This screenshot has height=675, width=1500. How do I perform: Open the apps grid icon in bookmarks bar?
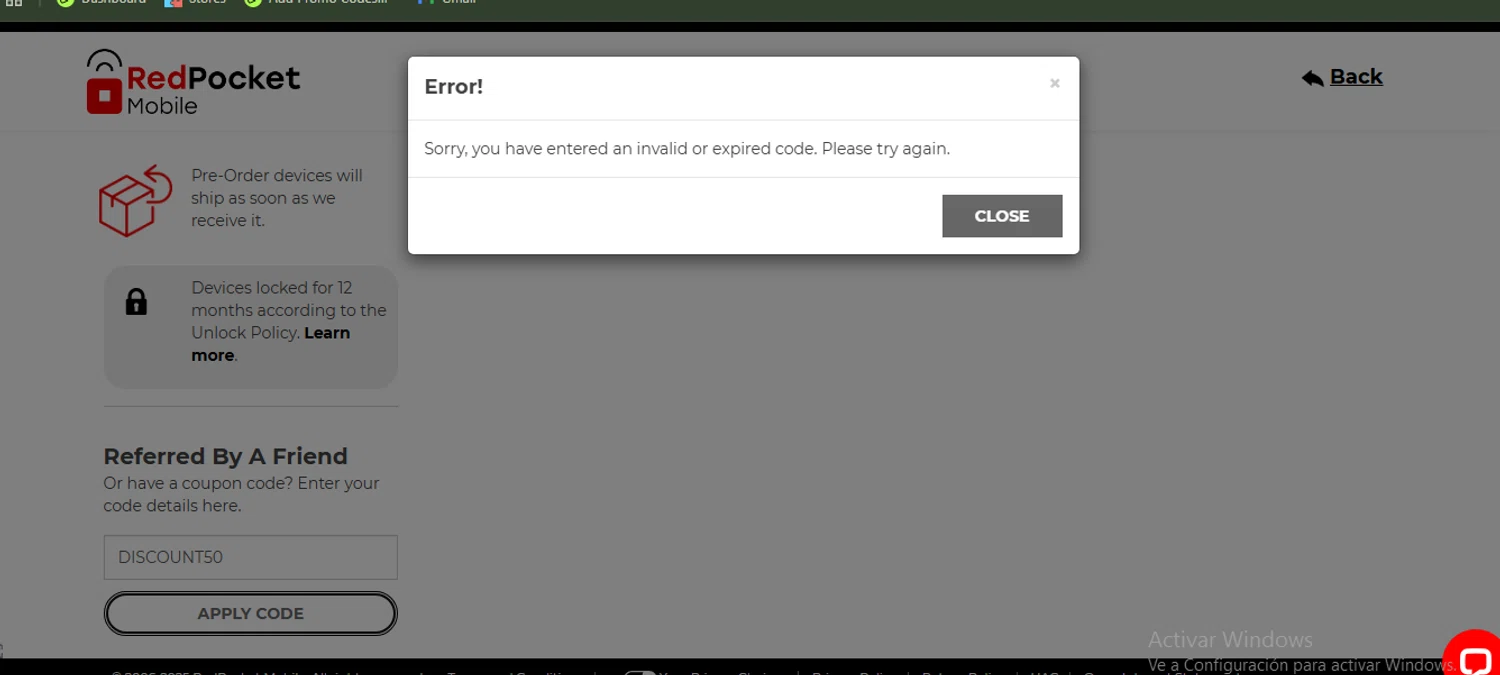click(x=14, y=3)
